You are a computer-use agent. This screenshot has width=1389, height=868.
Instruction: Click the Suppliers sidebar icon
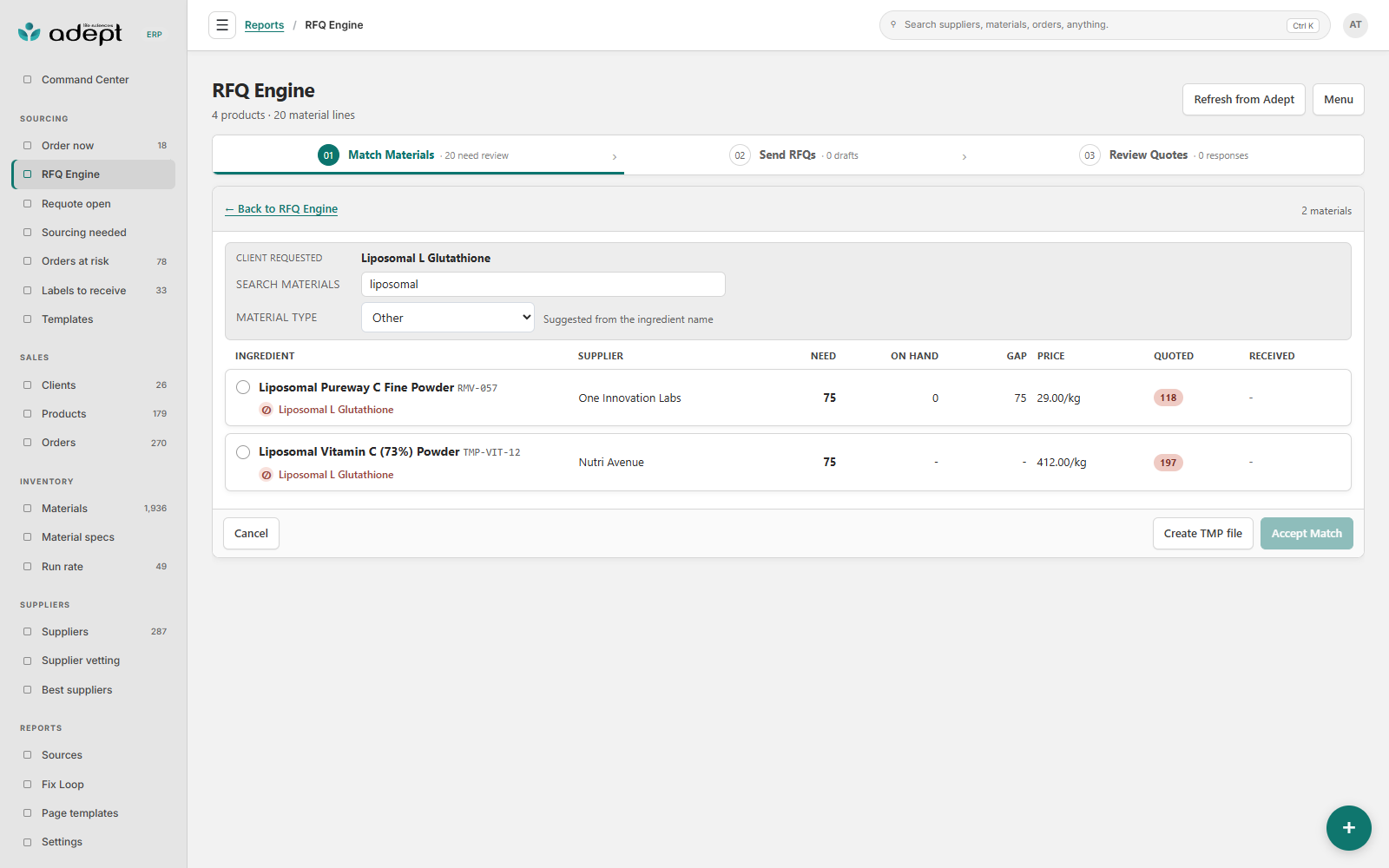click(27, 632)
